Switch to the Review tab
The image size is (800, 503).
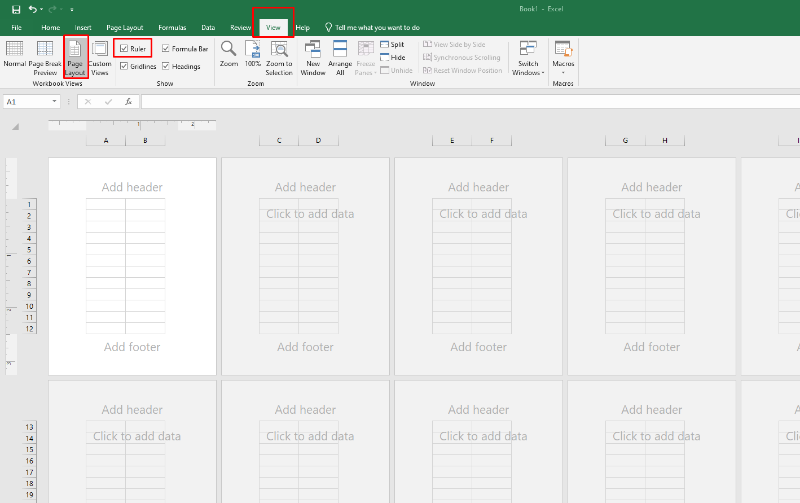click(240, 28)
